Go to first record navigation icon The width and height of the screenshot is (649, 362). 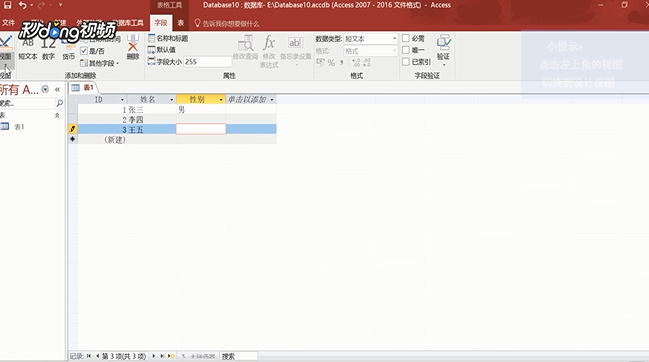pyautogui.click(x=89, y=356)
